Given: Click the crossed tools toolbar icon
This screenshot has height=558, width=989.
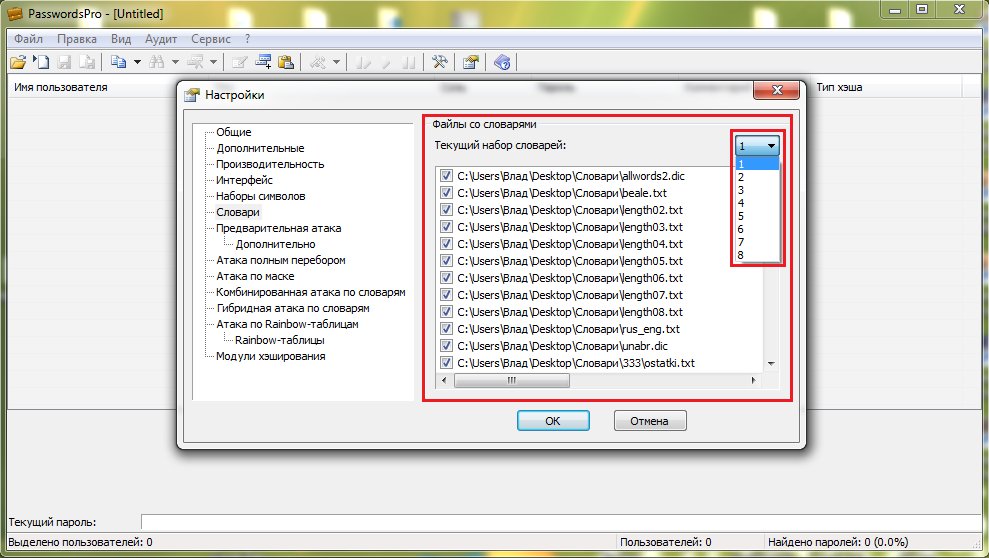Looking at the screenshot, I should coord(439,62).
